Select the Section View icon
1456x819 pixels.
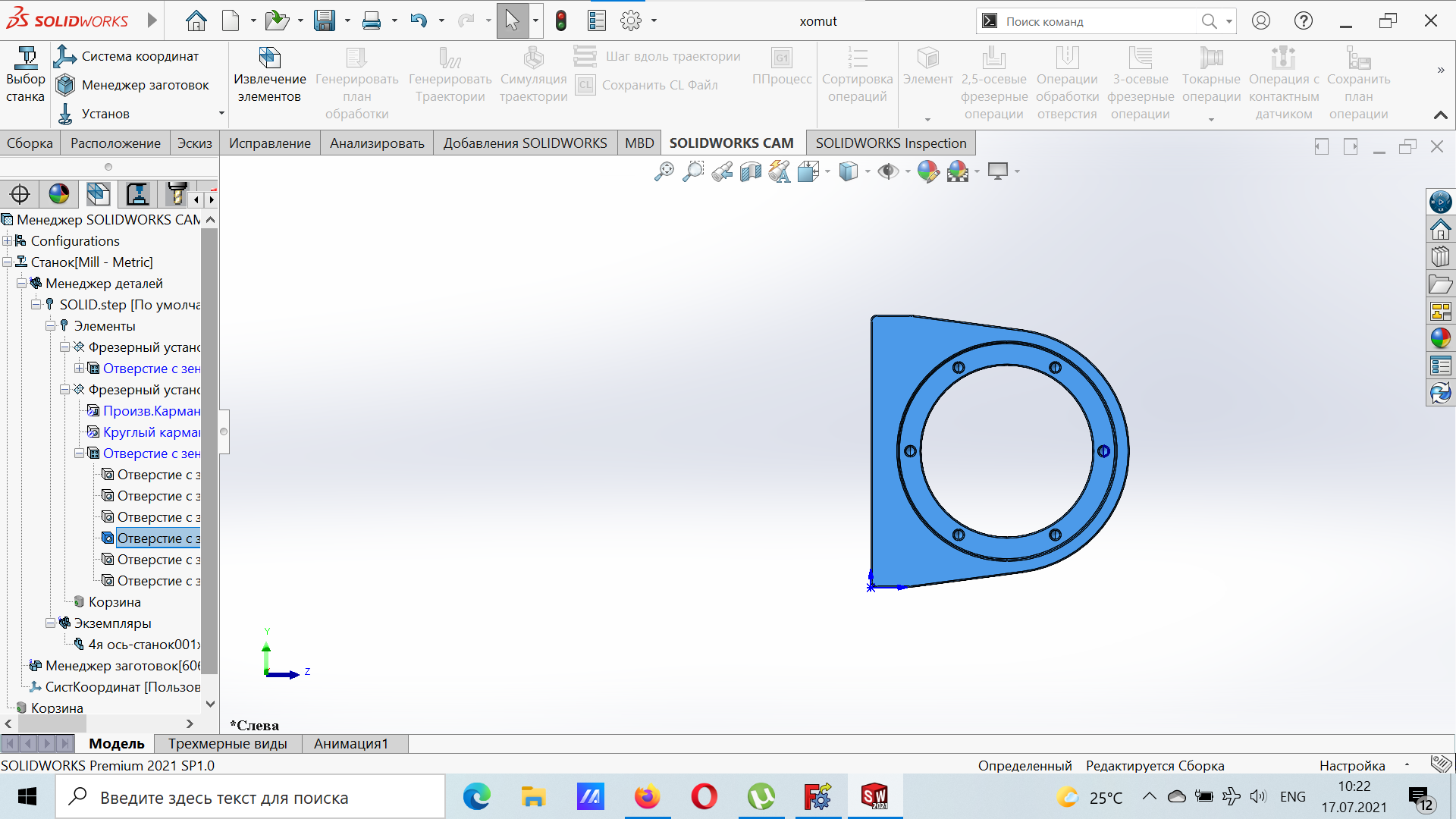[x=751, y=171]
